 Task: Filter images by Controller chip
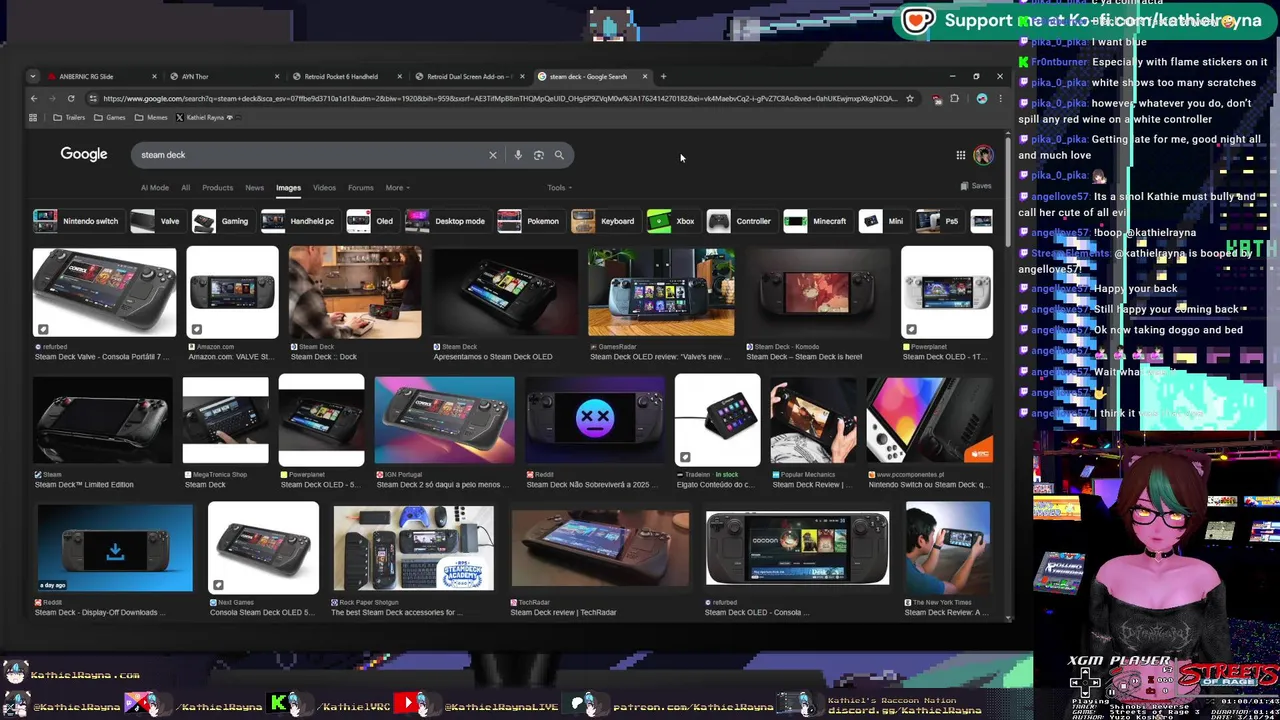(x=740, y=221)
